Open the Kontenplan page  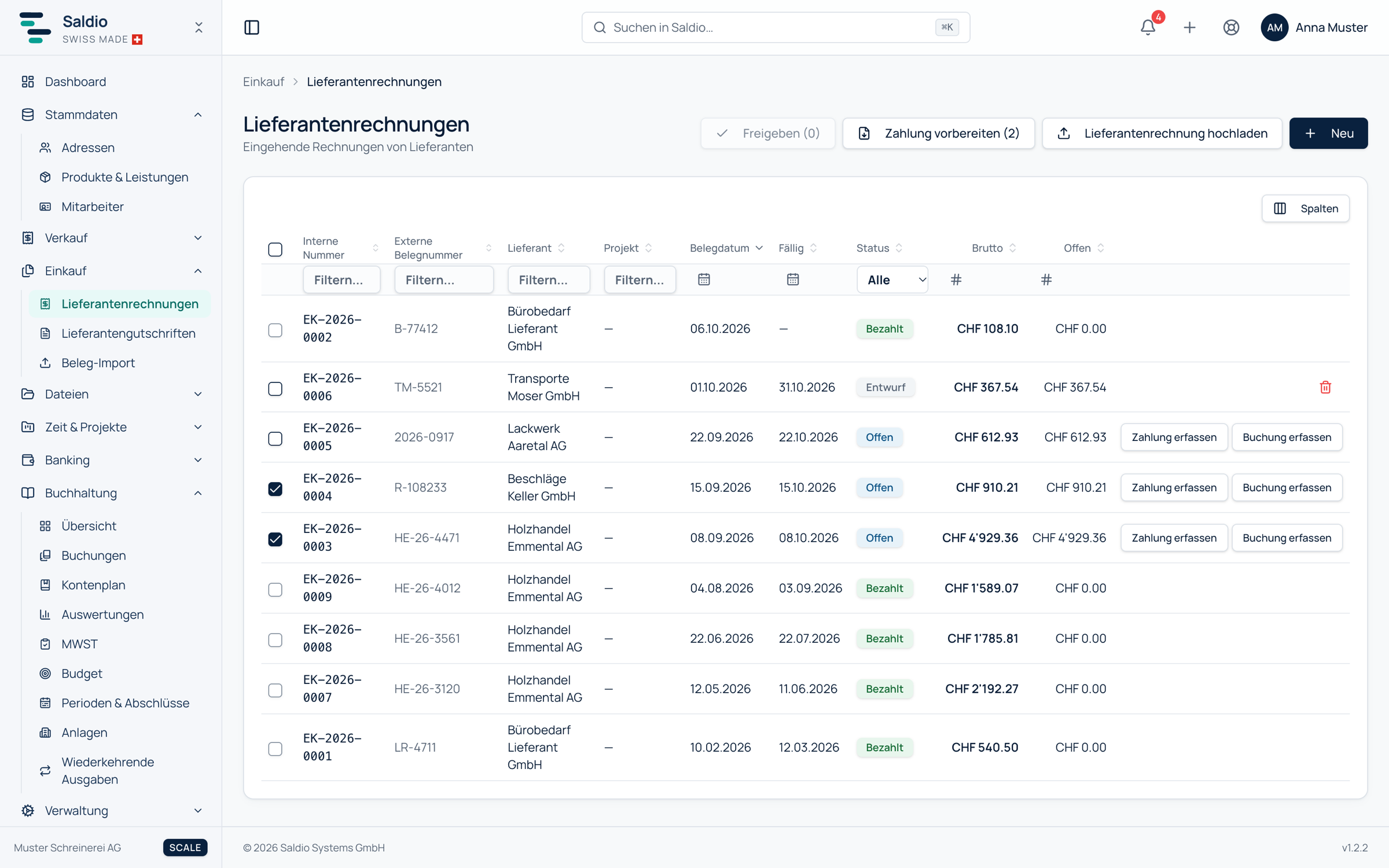coord(120,585)
